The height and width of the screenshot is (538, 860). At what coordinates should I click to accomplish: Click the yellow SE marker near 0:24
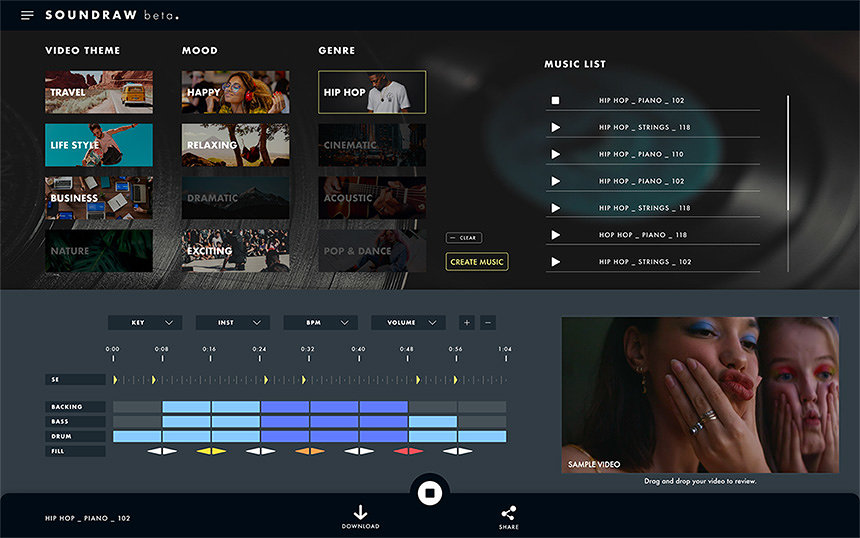click(266, 380)
